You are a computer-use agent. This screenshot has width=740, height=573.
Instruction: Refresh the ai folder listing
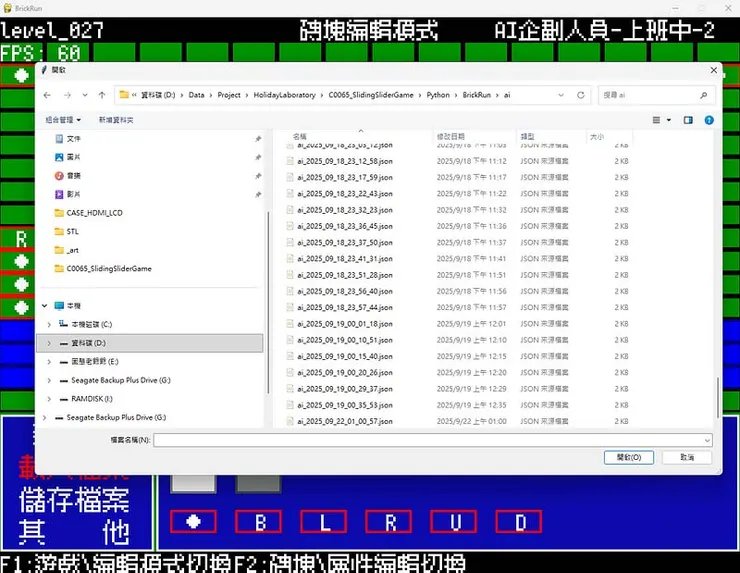coord(580,95)
